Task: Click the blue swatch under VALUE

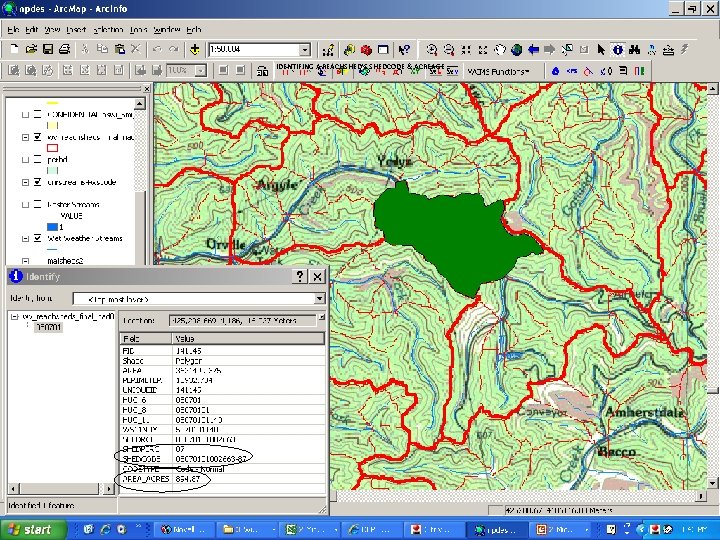Action: click(x=53, y=226)
